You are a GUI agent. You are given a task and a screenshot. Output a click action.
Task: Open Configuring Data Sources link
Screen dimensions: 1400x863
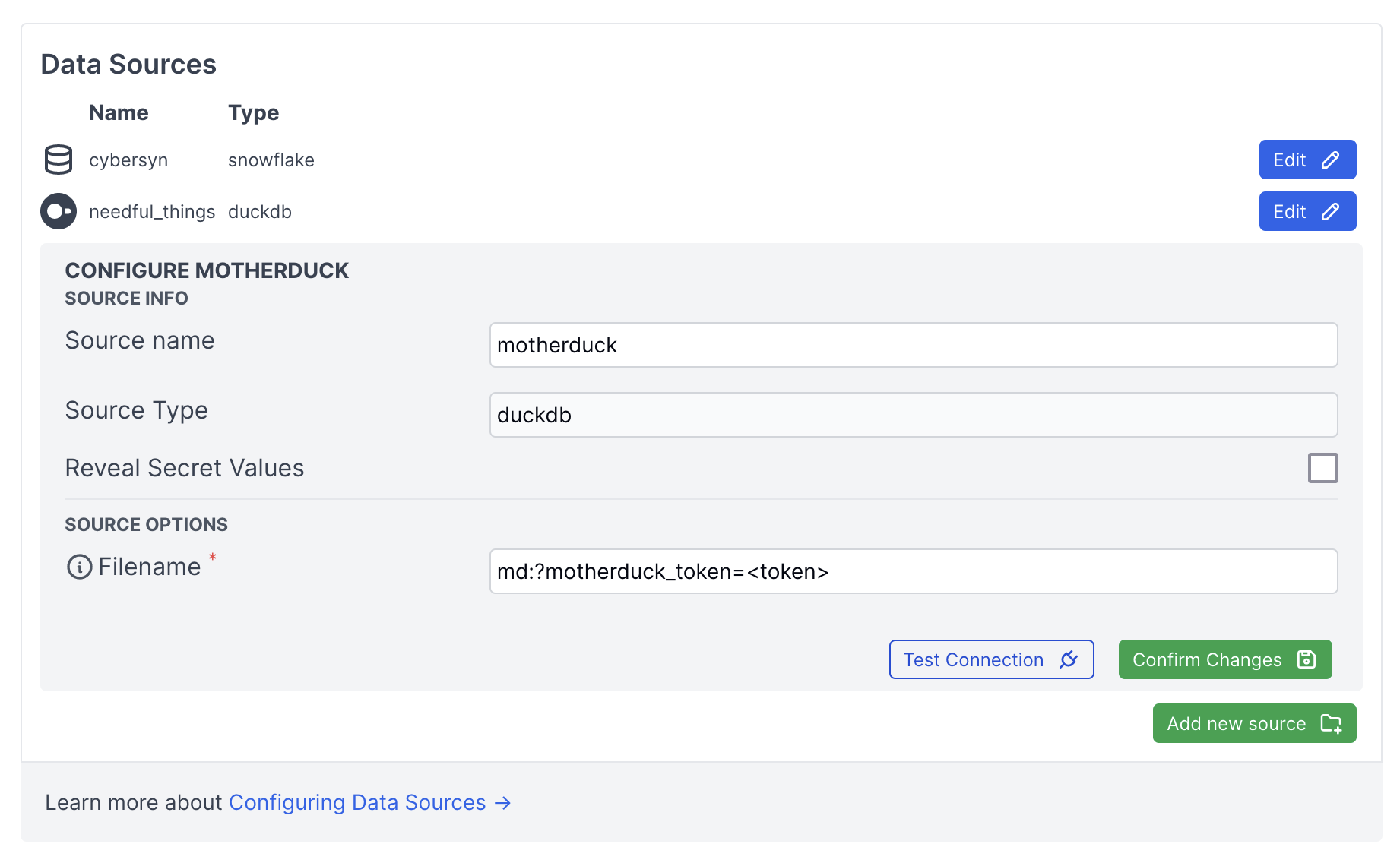click(357, 802)
